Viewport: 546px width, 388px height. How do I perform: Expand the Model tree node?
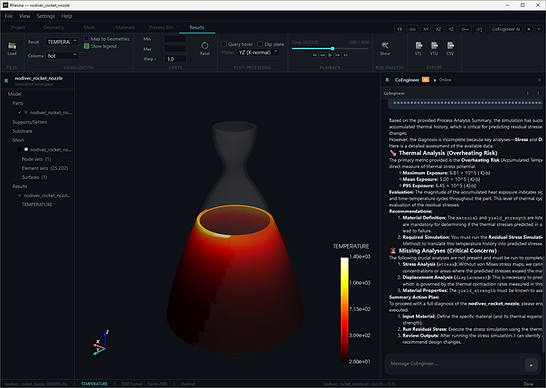[14, 94]
